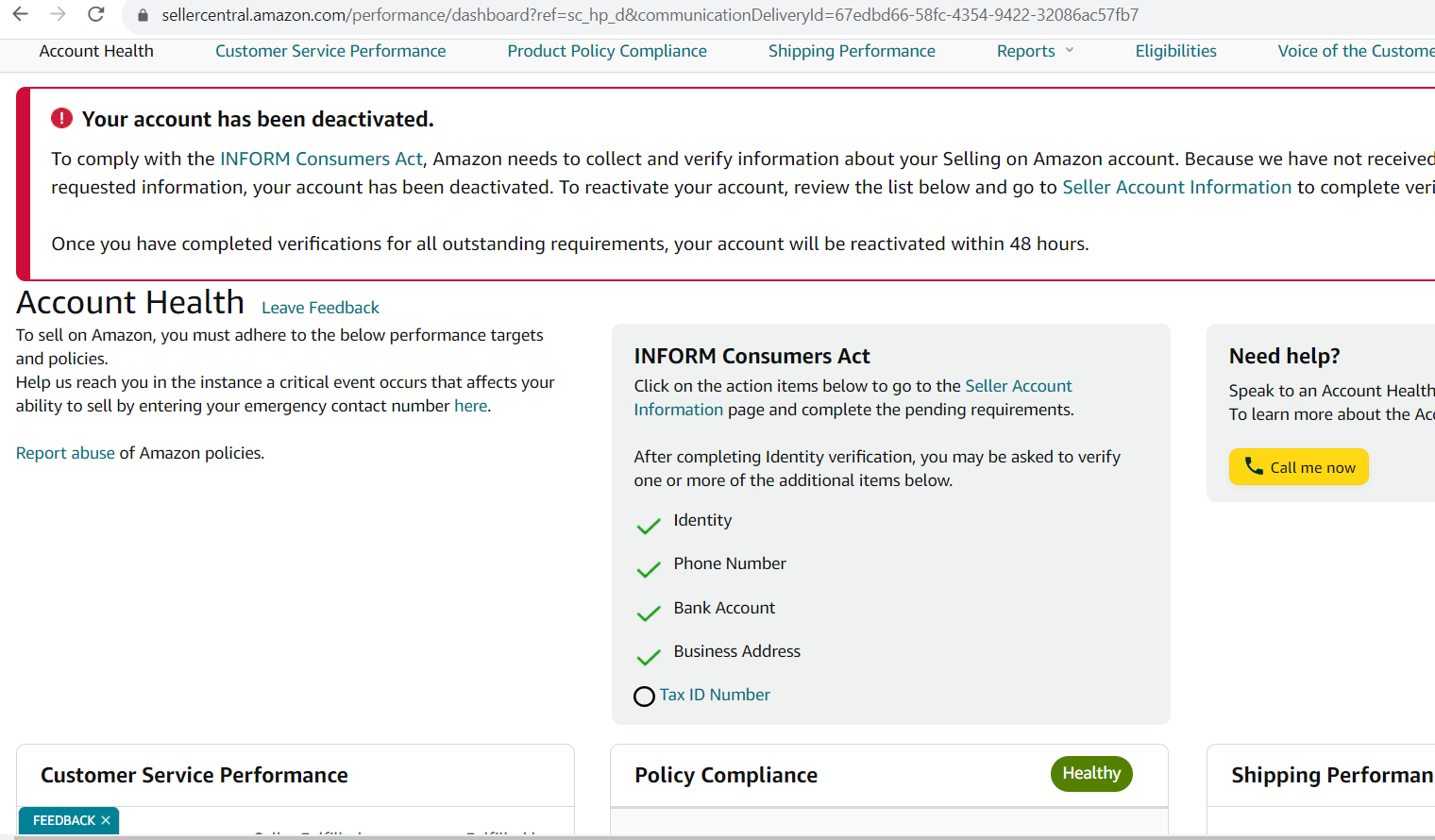
Task: Open Voice of the Customer tab
Action: [x=1356, y=51]
